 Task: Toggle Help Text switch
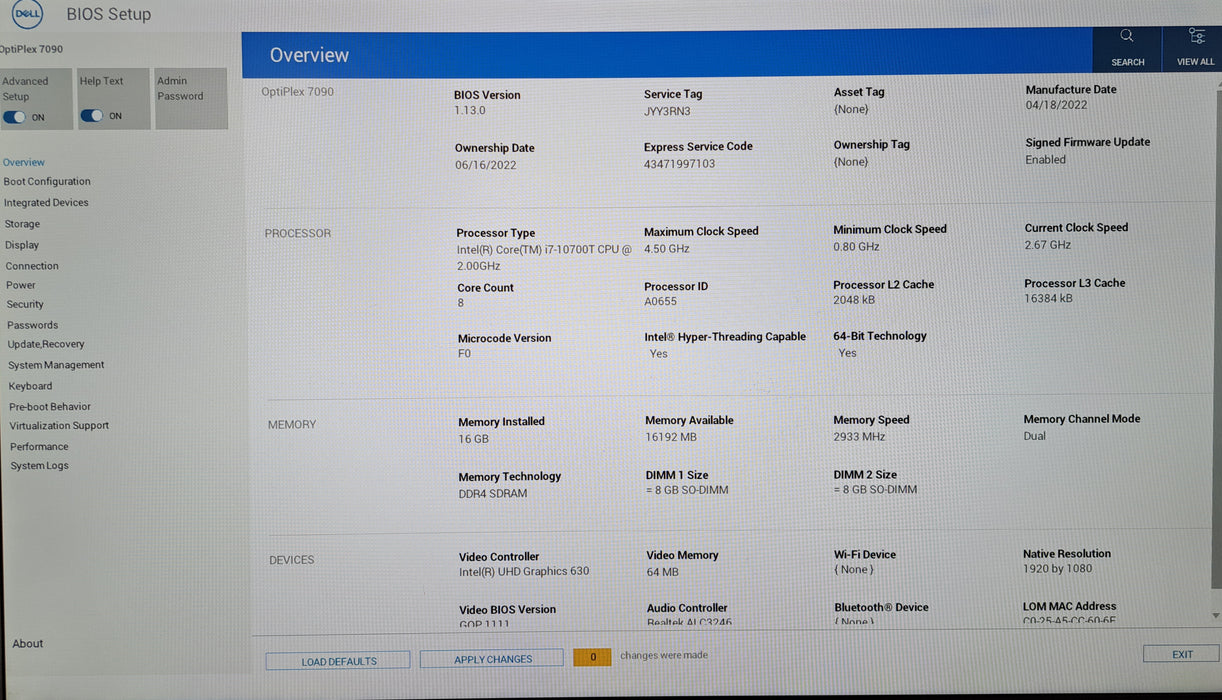pyautogui.click(x=91, y=116)
